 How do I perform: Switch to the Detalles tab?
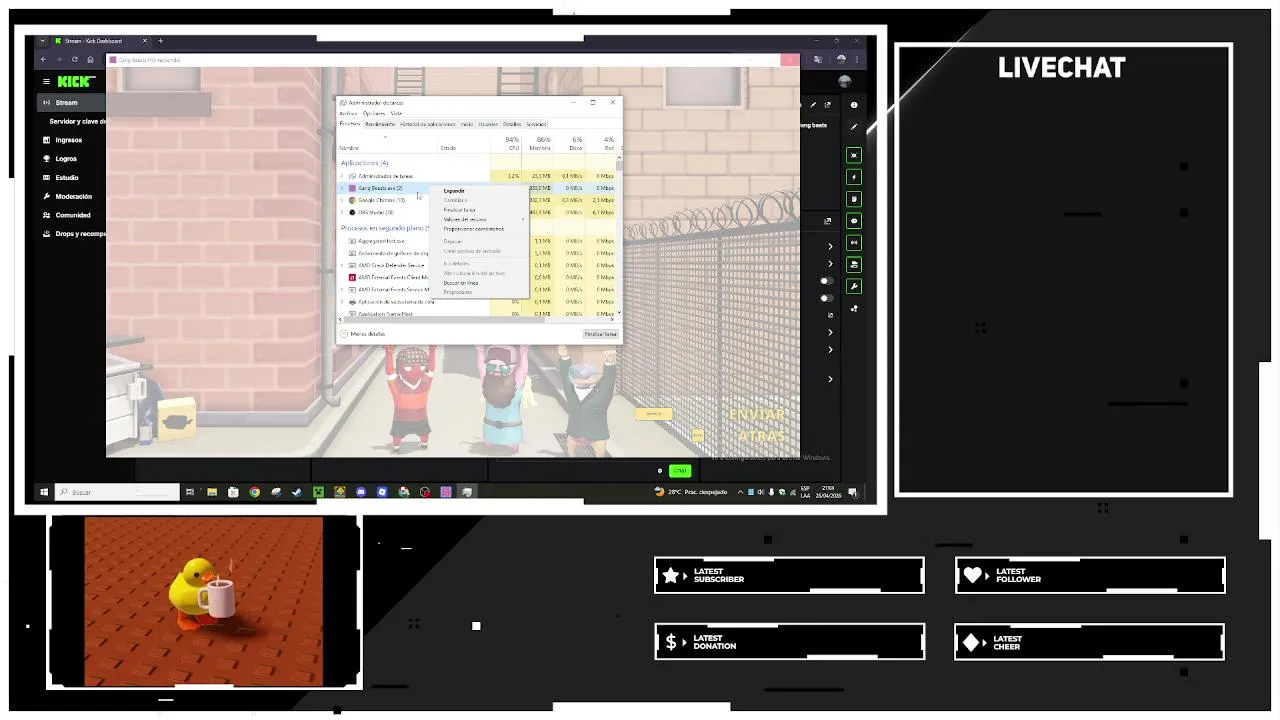[x=512, y=124]
